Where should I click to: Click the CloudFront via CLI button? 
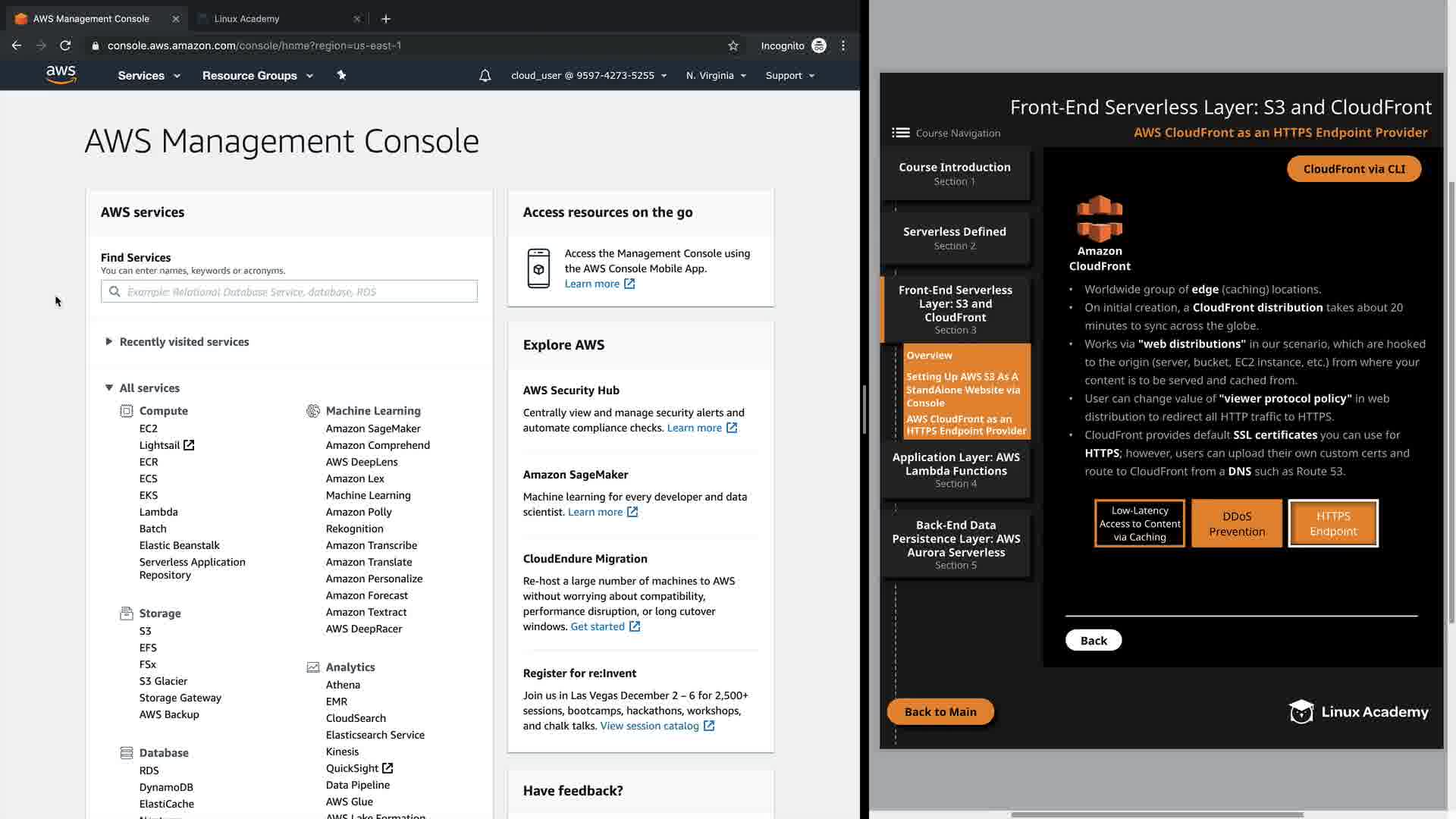click(1354, 169)
